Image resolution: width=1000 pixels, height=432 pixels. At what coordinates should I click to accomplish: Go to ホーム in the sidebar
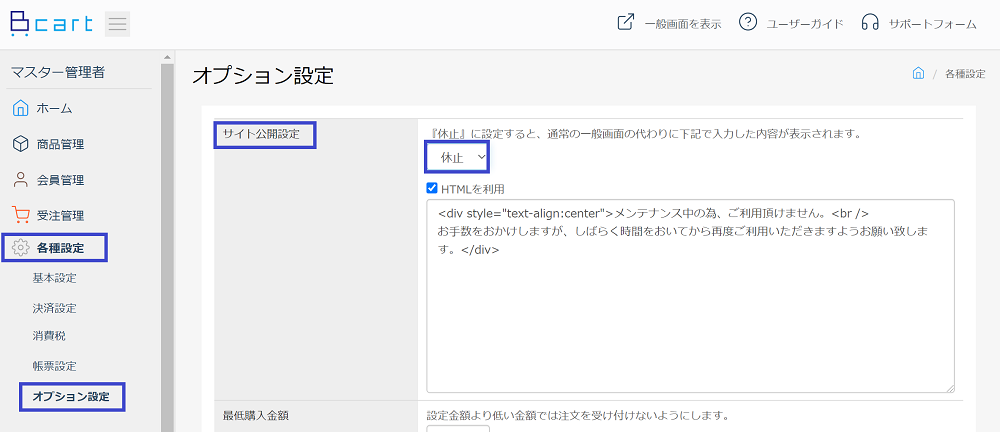point(54,108)
